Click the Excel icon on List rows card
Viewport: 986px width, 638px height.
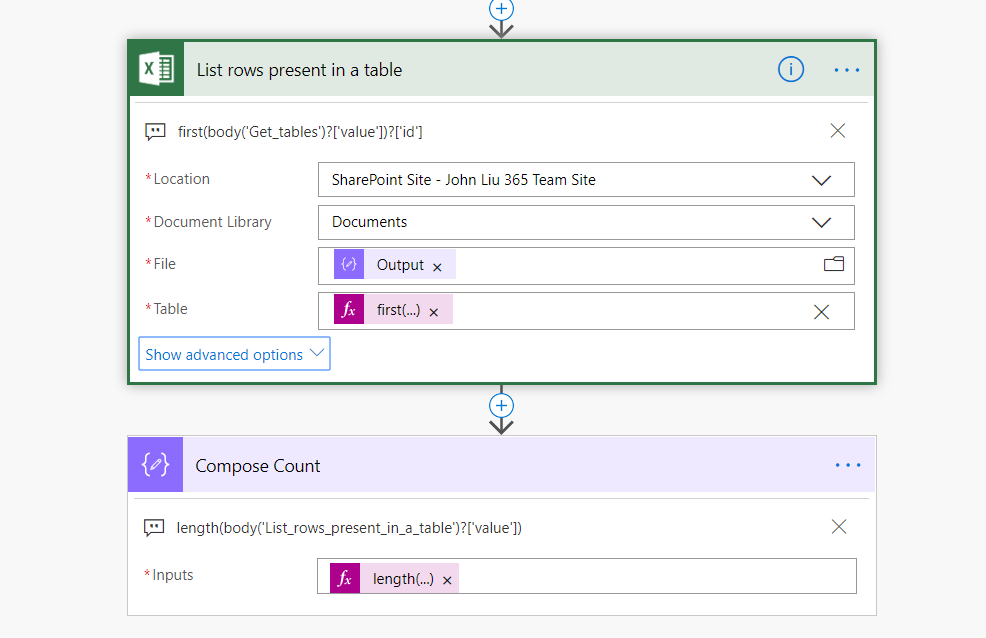coord(156,69)
